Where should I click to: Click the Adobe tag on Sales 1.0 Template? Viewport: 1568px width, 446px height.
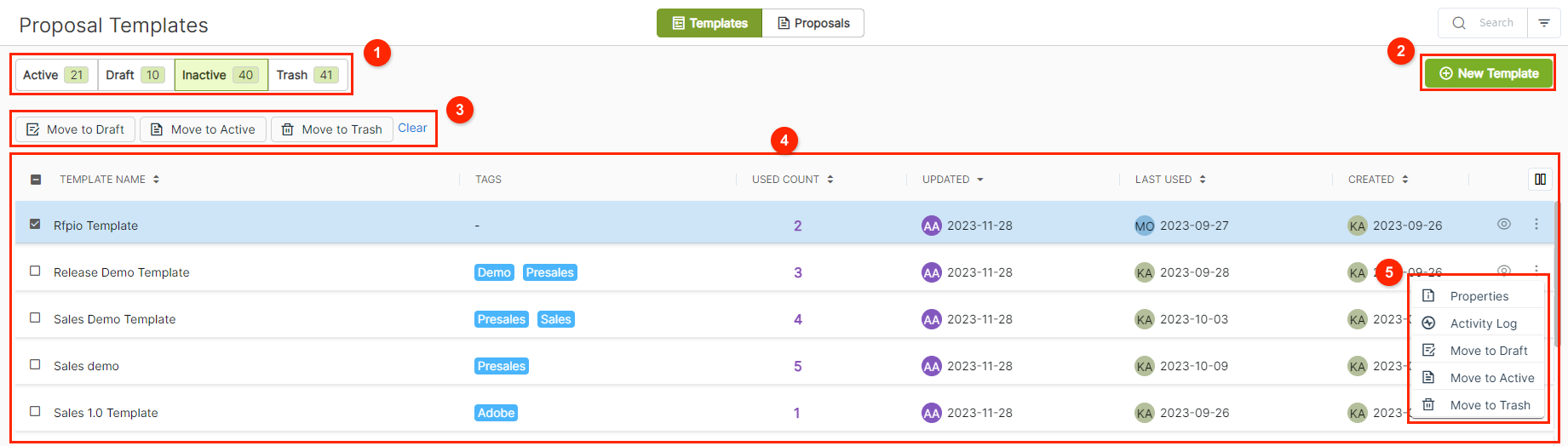(x=497, y=413)
